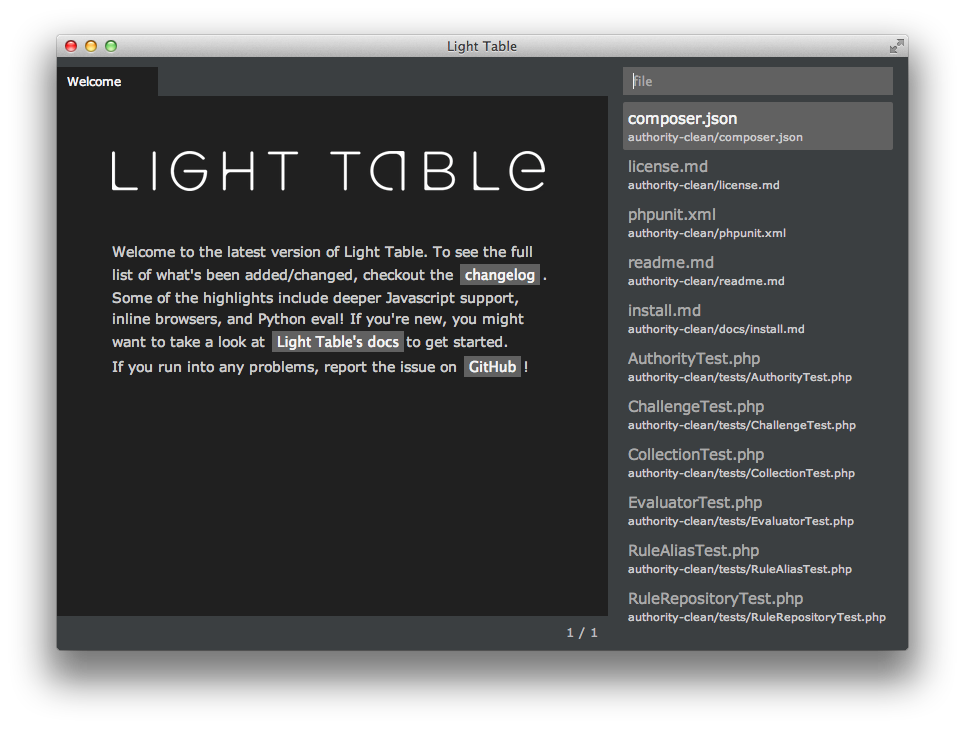Select RuleRepositoryTest.php at list bottom

click(757, 606)
